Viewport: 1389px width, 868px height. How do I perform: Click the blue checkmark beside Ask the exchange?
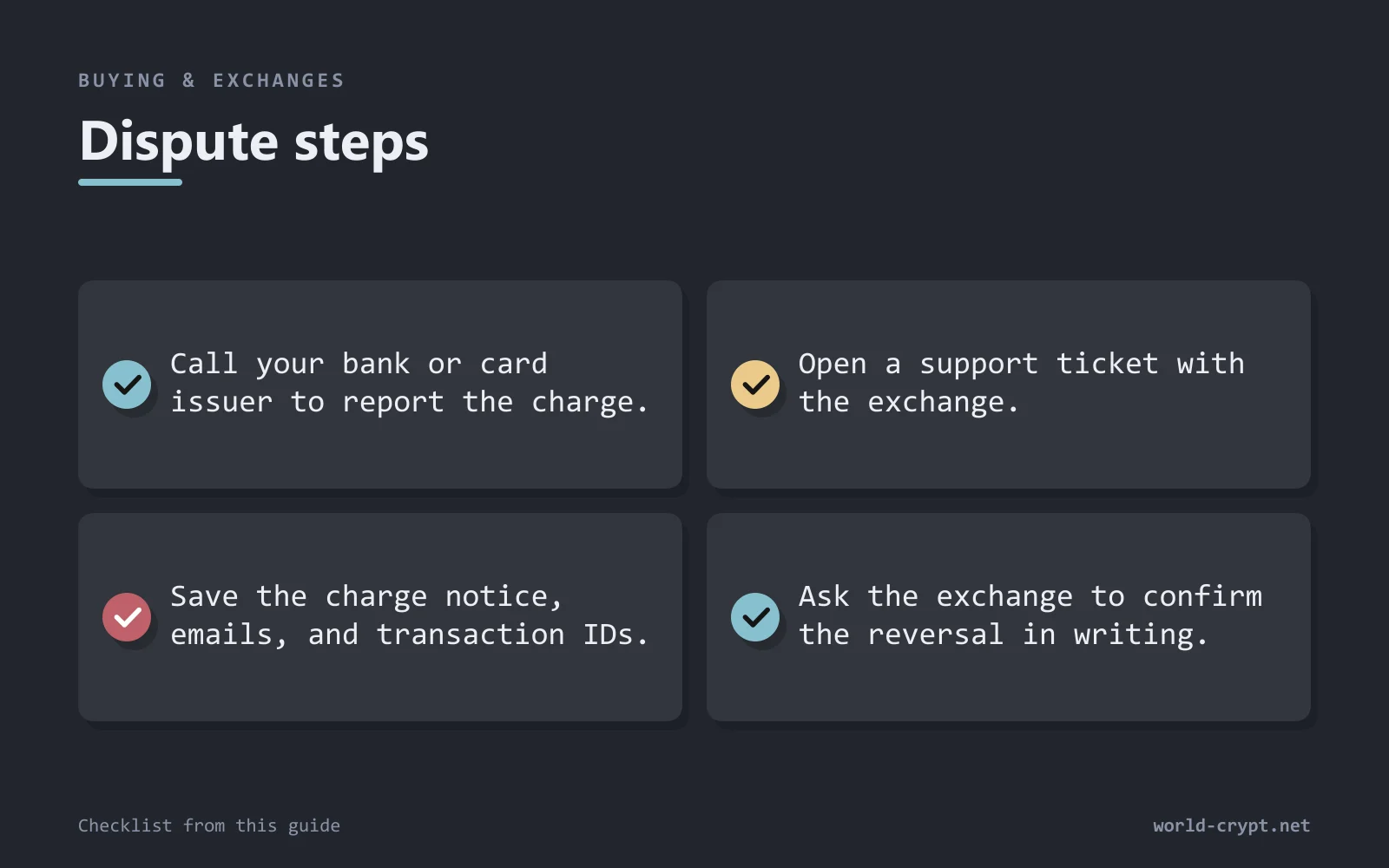coord(755,617)
